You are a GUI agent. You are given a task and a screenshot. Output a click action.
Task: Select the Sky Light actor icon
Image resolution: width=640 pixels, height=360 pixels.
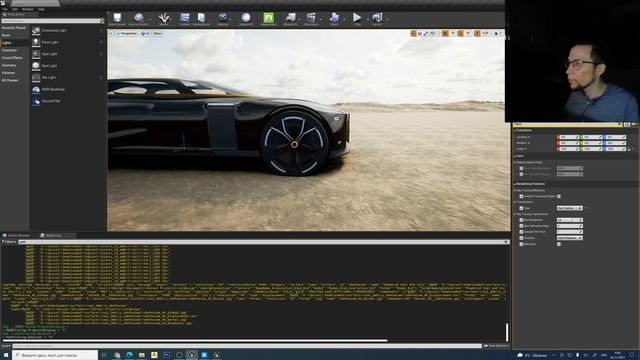[36, 78]
